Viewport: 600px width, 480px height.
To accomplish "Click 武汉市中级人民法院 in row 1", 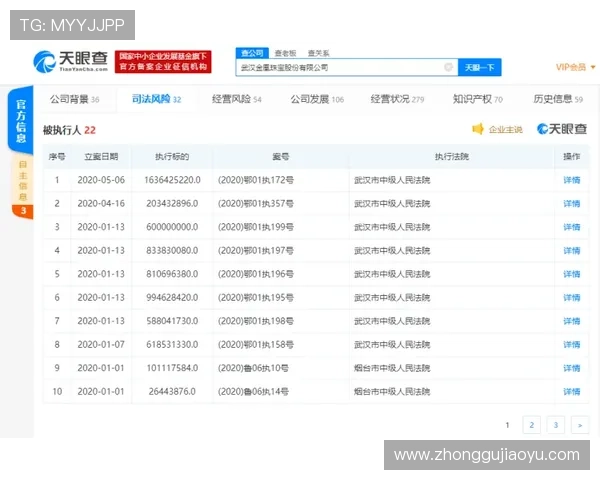I will click(x=392, y=180).
